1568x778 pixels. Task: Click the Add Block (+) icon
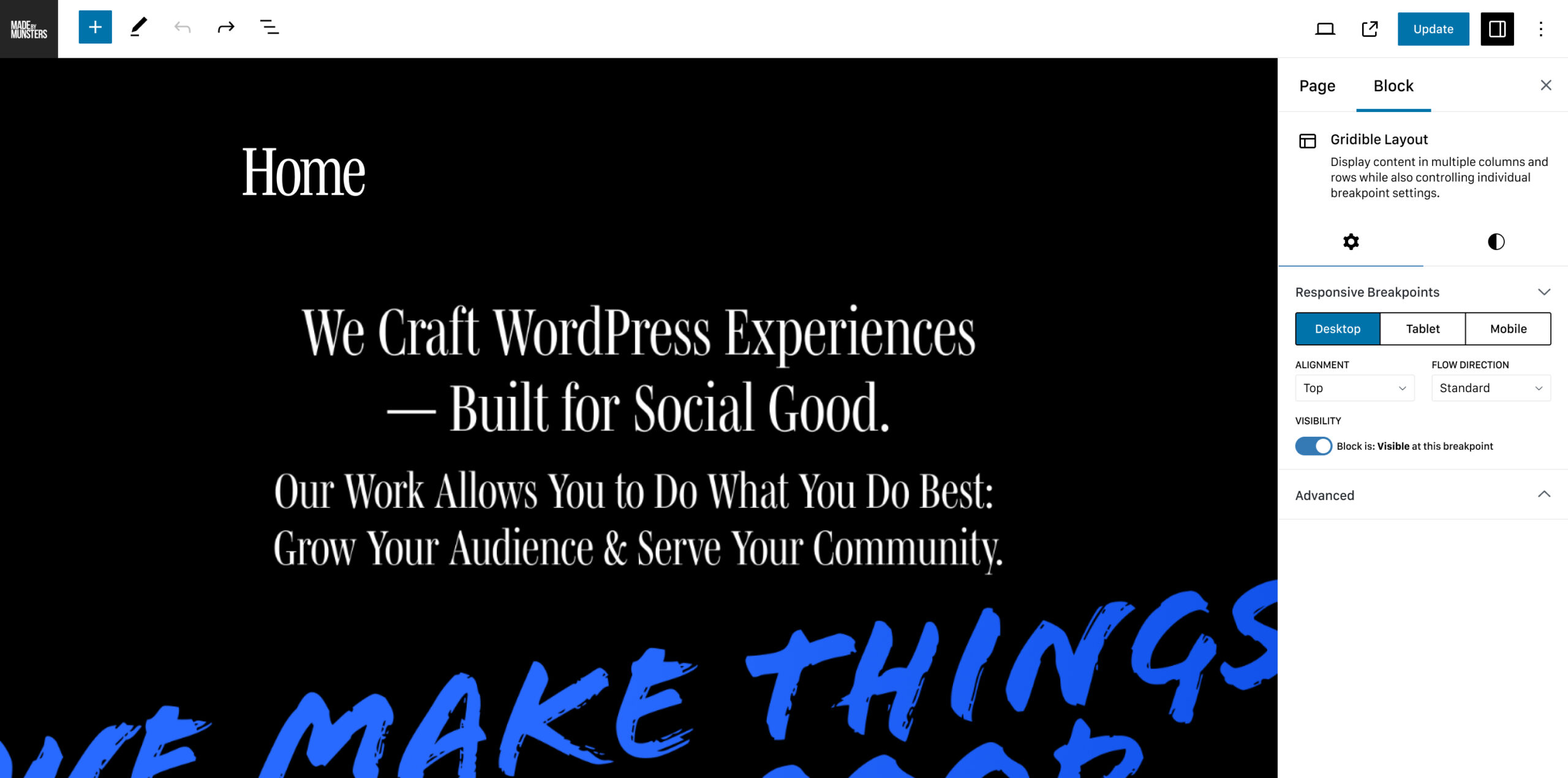[95, 28]
